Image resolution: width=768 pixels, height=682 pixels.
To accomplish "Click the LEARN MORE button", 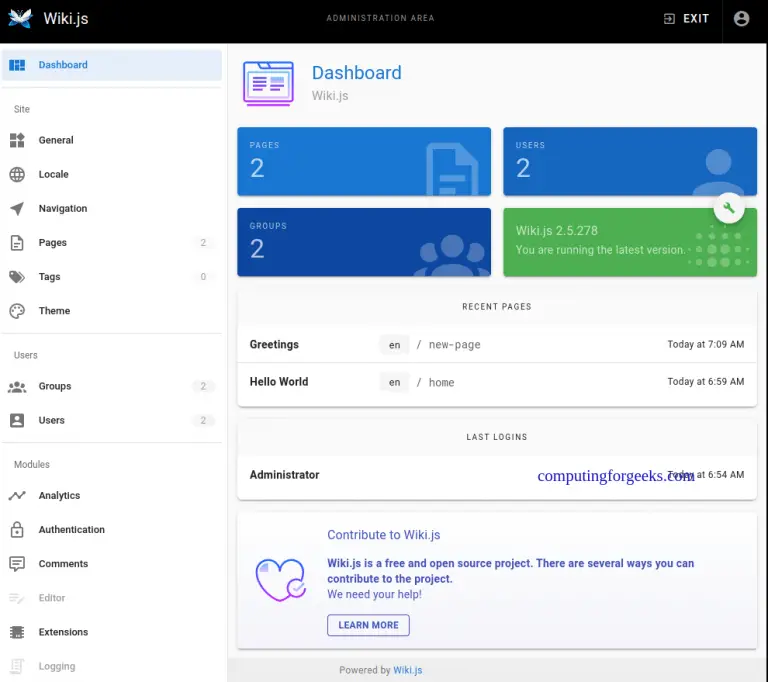I will (368, 625).
